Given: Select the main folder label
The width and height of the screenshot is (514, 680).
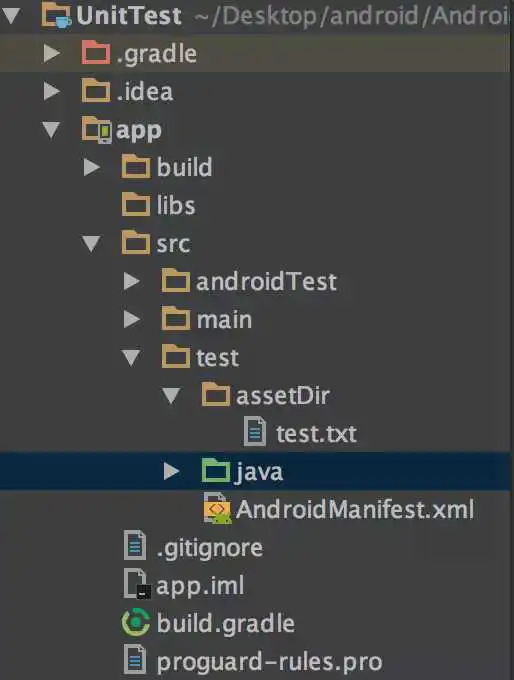Looking at the screenshot, I should click(224, 320).
